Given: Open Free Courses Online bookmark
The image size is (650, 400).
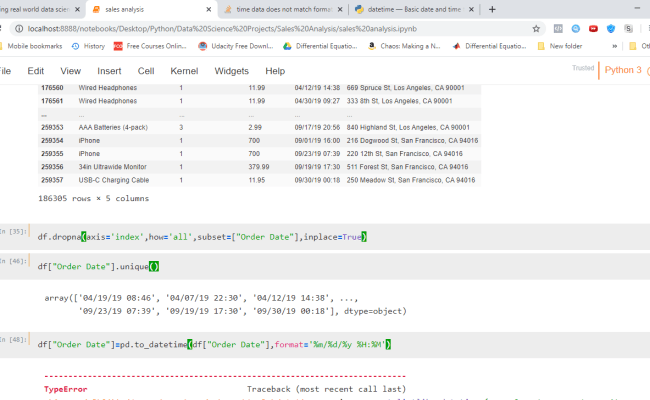Looking at the screenshot, I should pos(150,46).
